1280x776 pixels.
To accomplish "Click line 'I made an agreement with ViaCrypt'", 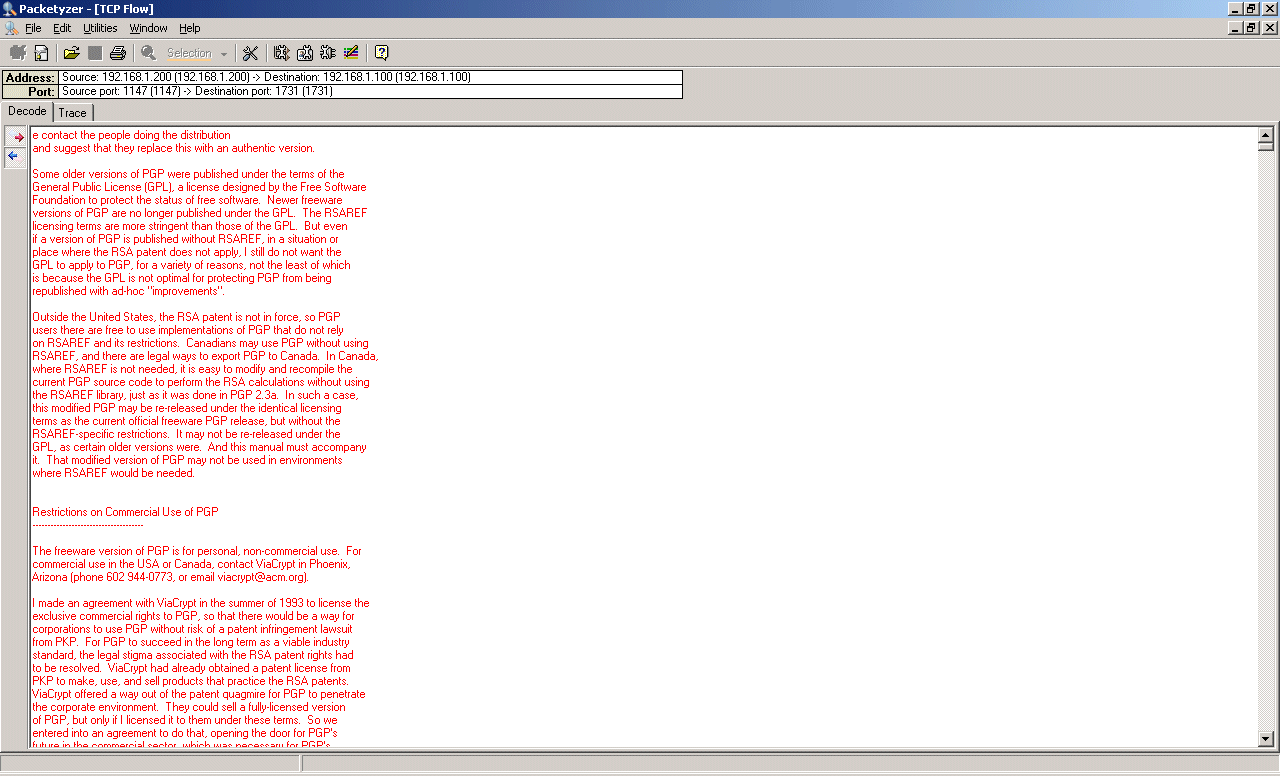I will point(201,603).
